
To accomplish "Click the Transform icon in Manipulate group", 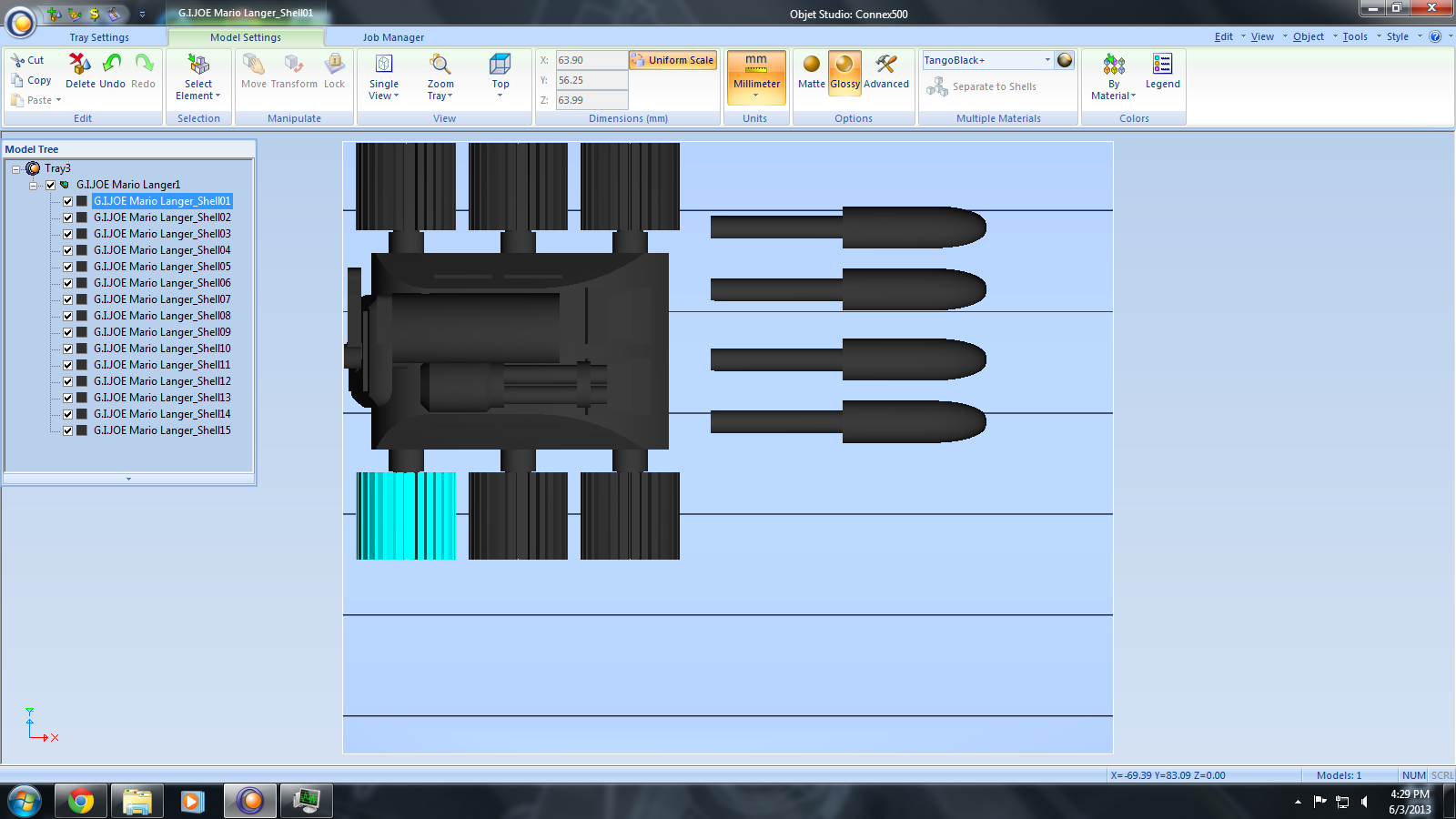I will (294, 63).
